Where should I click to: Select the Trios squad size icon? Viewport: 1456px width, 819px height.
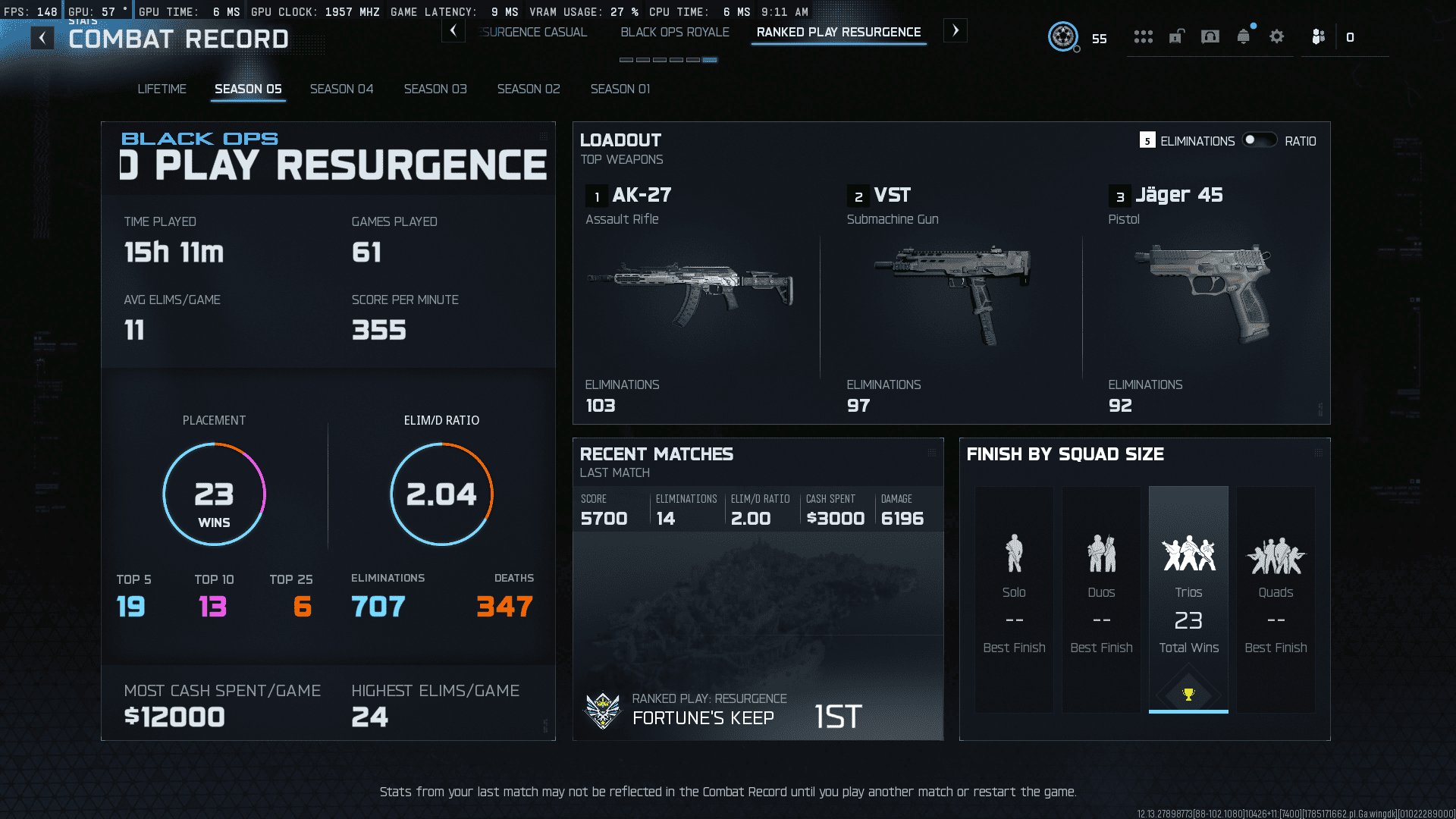point(1189,553)
